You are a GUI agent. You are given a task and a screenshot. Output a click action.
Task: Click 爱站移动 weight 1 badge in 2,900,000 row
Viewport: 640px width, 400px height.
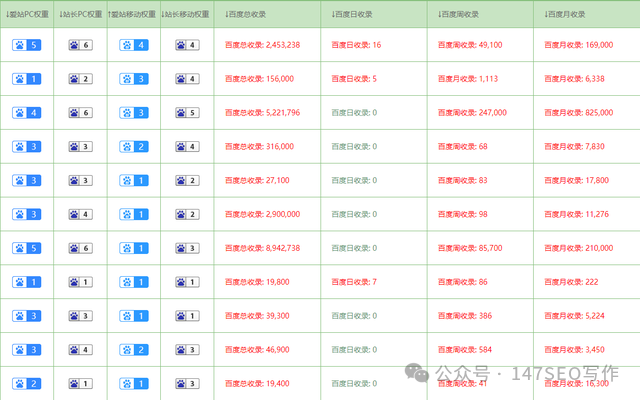click(134, 214)
